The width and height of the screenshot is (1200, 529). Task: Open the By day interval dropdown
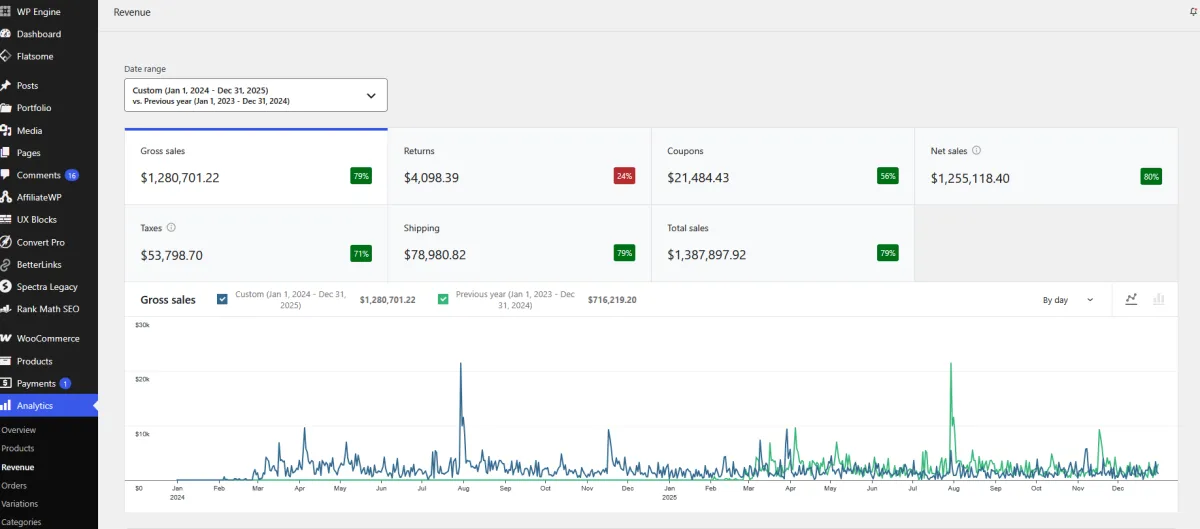click(1068, 300)
